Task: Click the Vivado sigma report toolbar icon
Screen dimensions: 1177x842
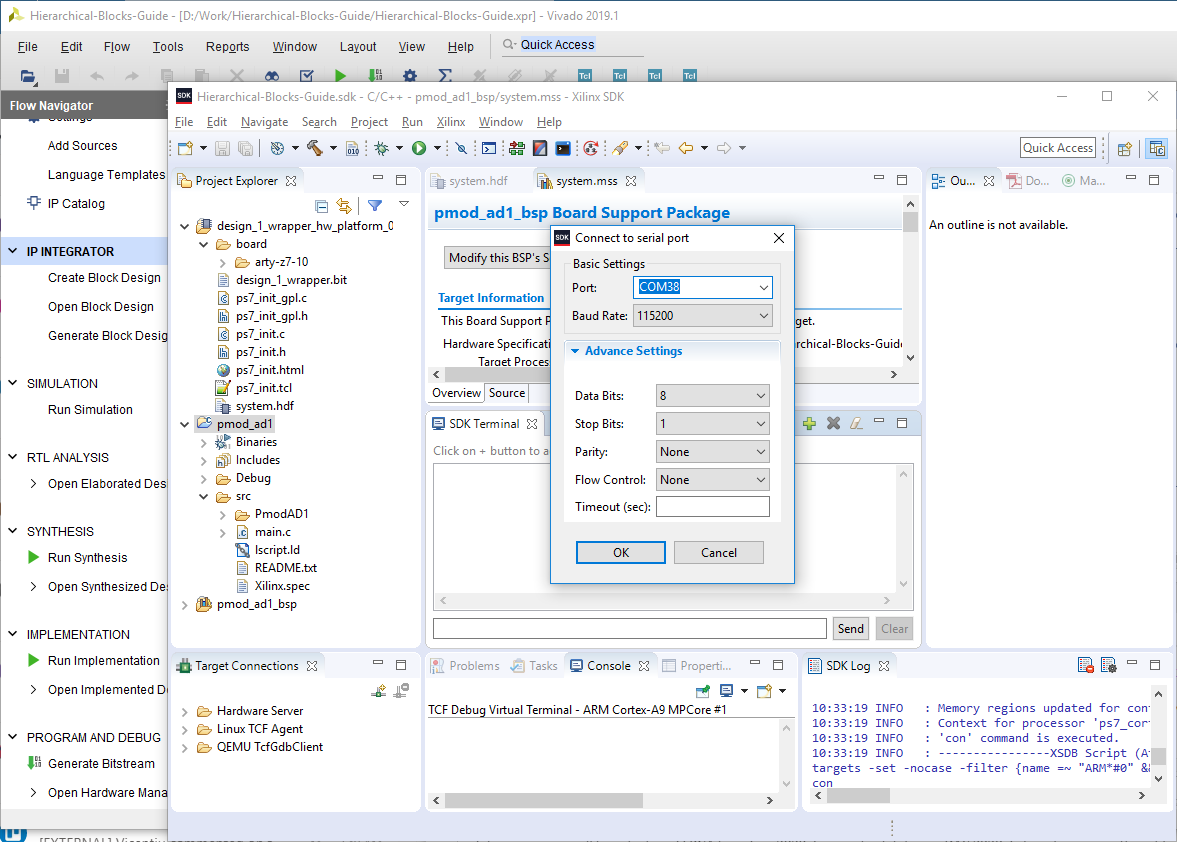Action: (444, 75)
